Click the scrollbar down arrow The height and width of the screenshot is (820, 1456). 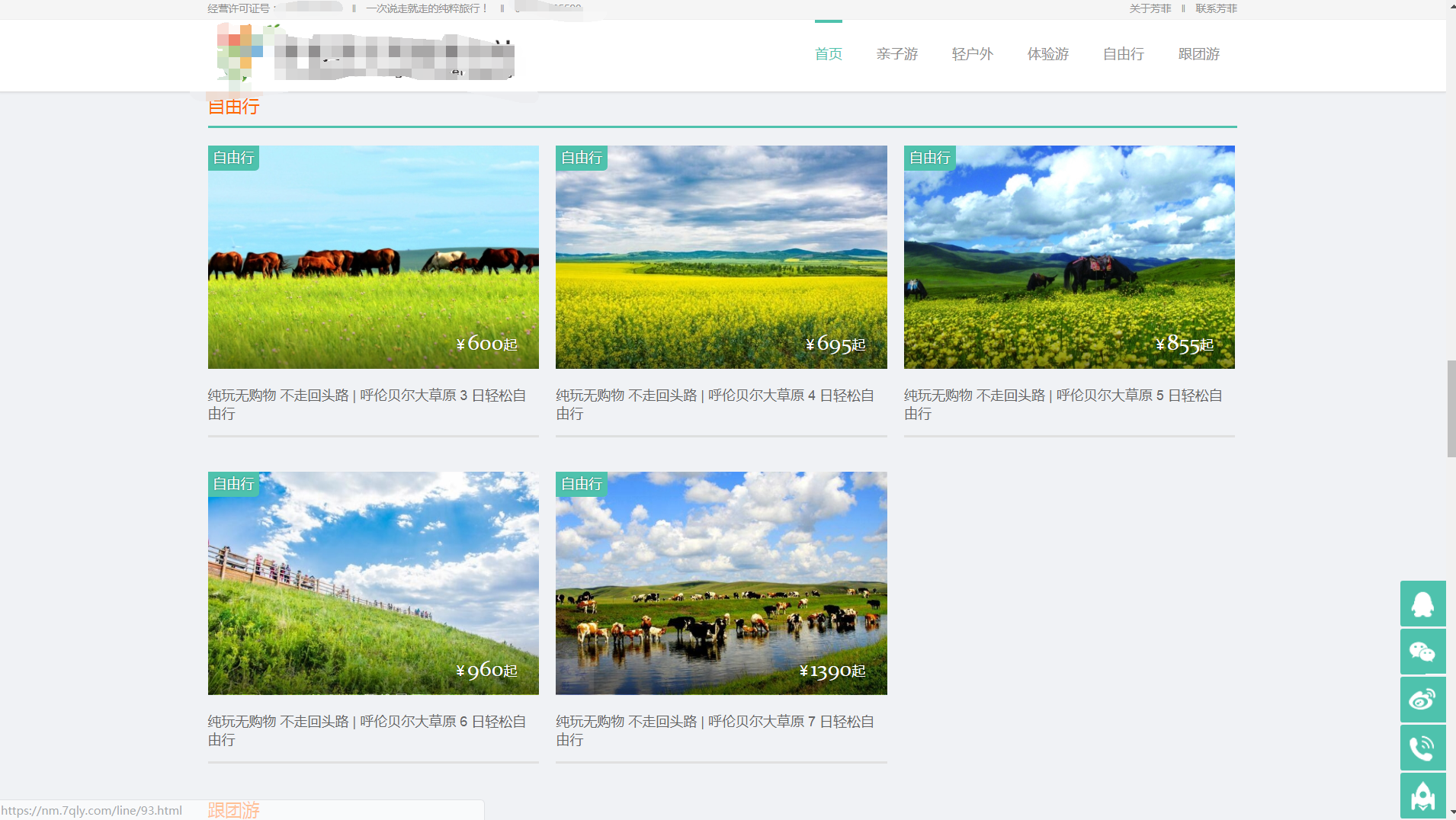coord(1451,812)
